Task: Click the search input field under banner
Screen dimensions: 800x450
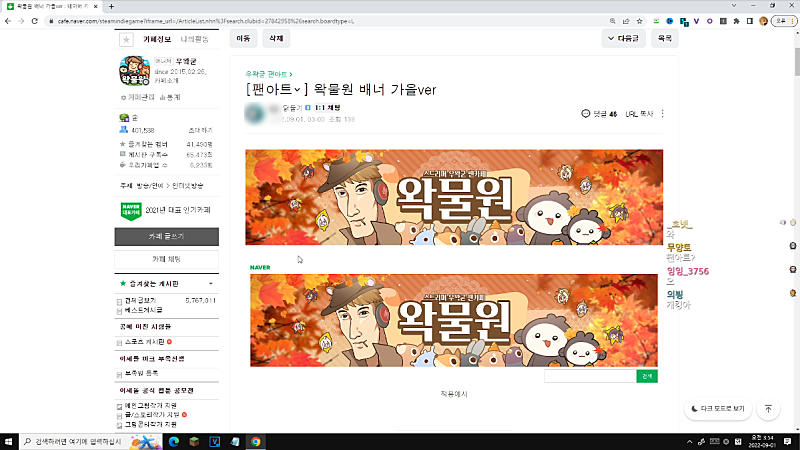Action: pyautogui.click(x=590, y=377)
